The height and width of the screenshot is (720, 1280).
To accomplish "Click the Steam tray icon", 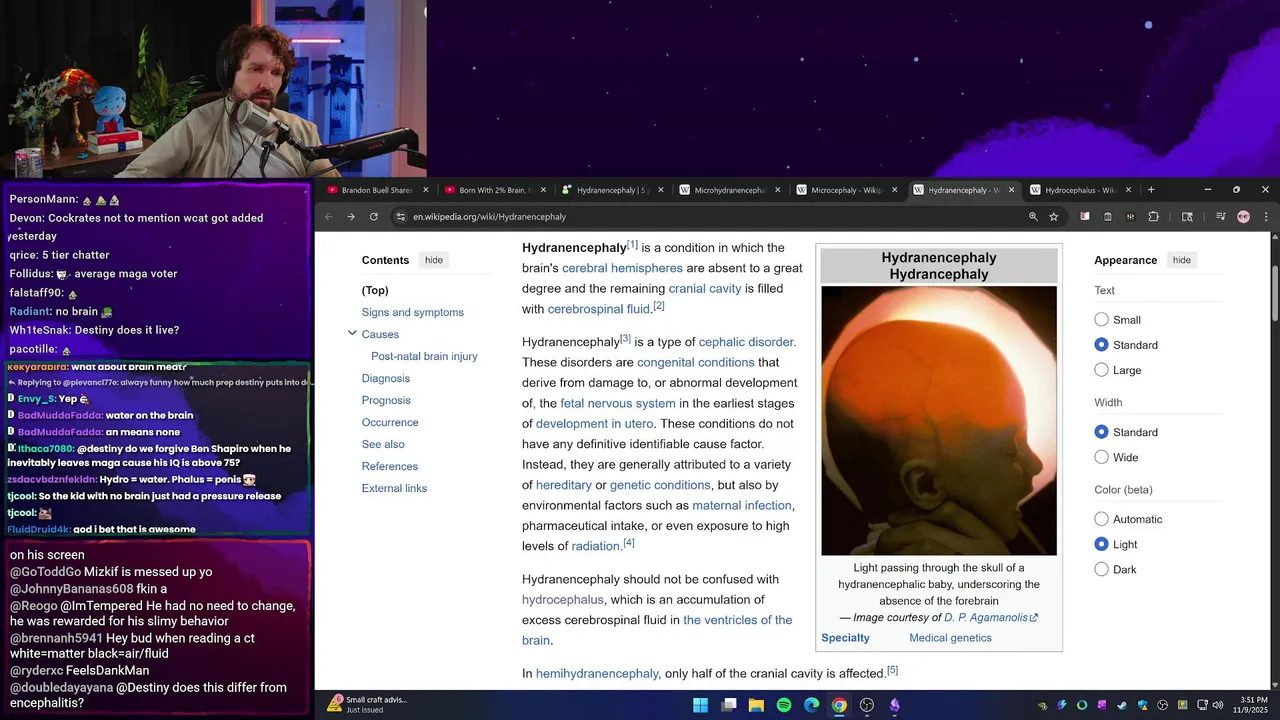I will coord(1122,705).
